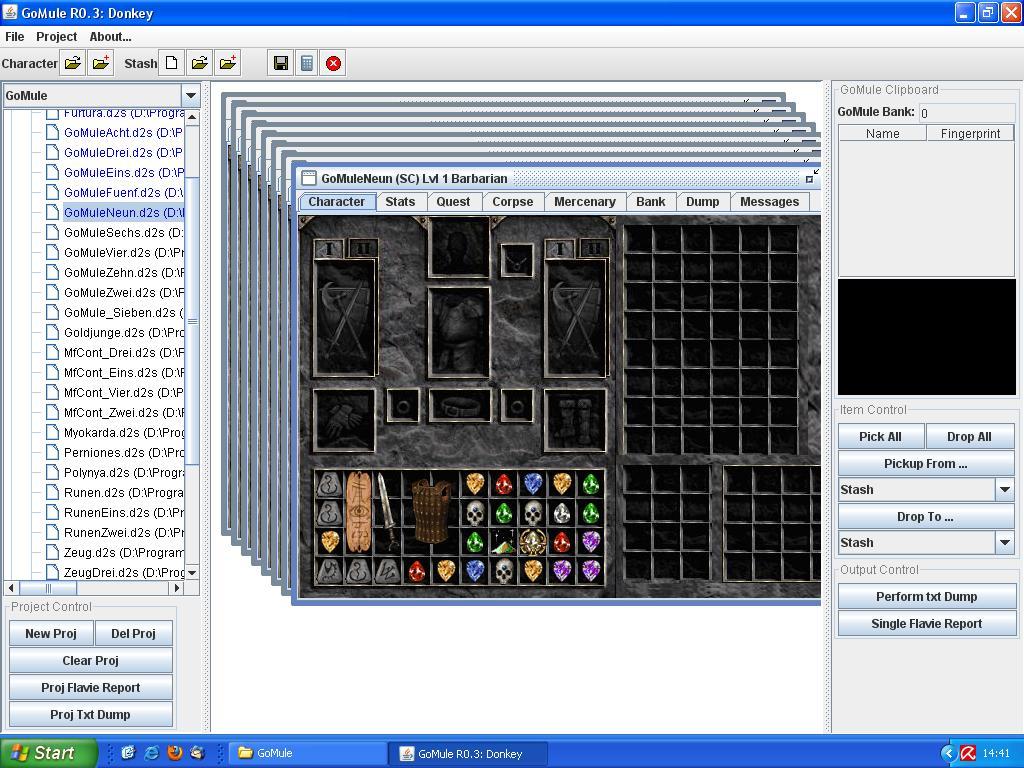Click the boots equipment slot
The image size is (1024, 768).
tap(575, 421)
